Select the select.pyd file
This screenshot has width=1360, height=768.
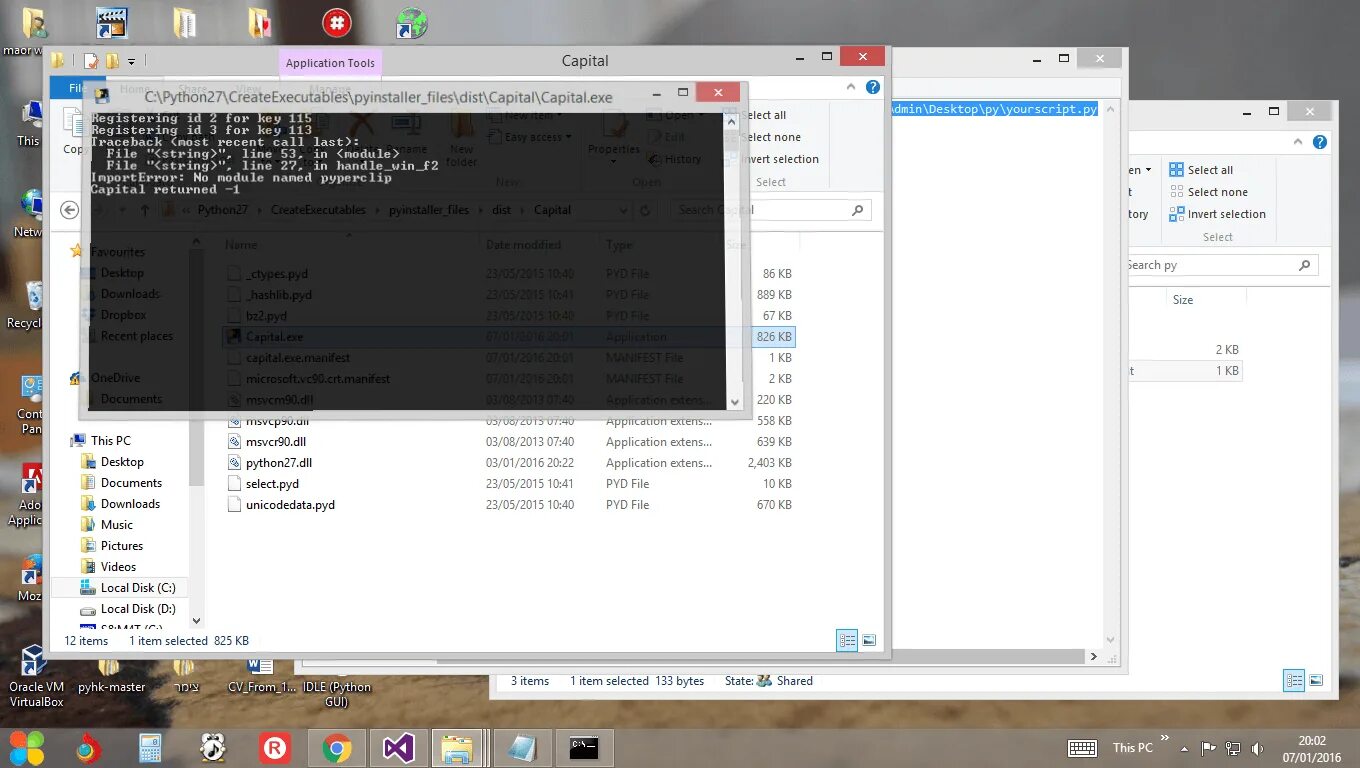(x=272, y=483)
